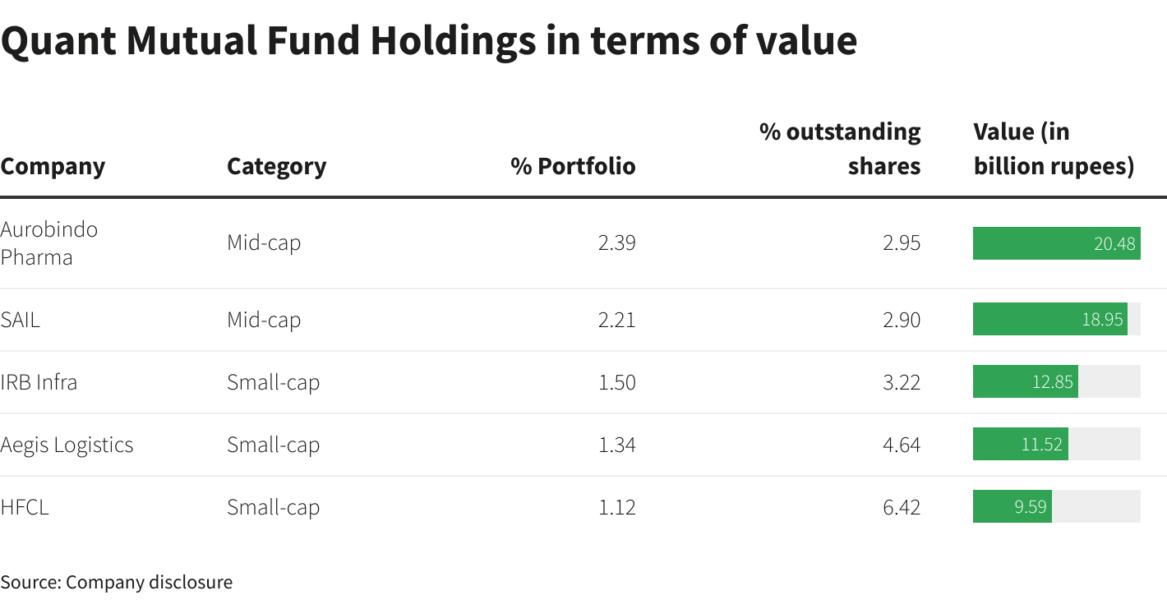Viewport: 1167px width, 600px height.
Task: Click the Aurobindo Pharma company name
Action: click(x=49, y=243)
